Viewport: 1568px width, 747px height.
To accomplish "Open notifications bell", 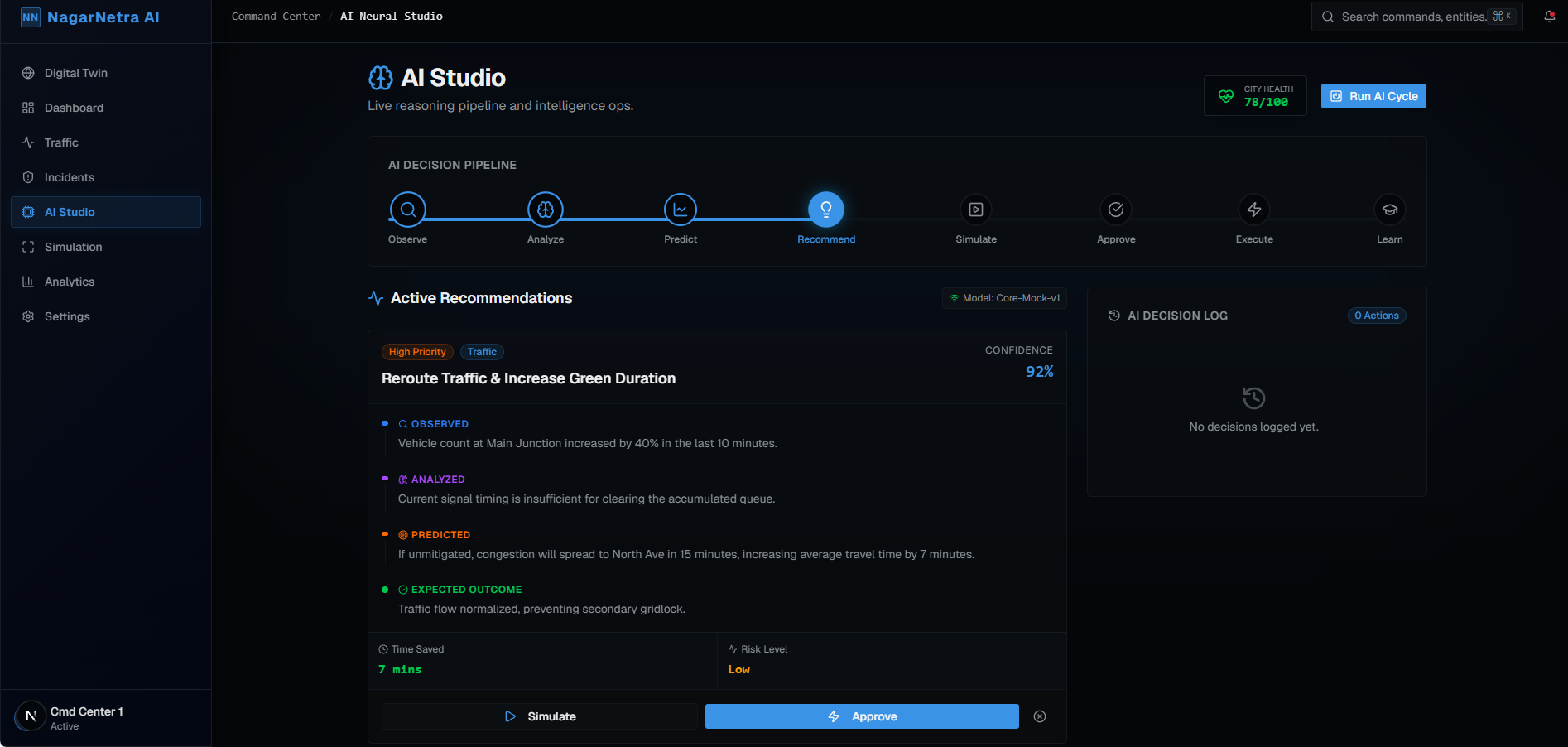I will [1550, 17].
